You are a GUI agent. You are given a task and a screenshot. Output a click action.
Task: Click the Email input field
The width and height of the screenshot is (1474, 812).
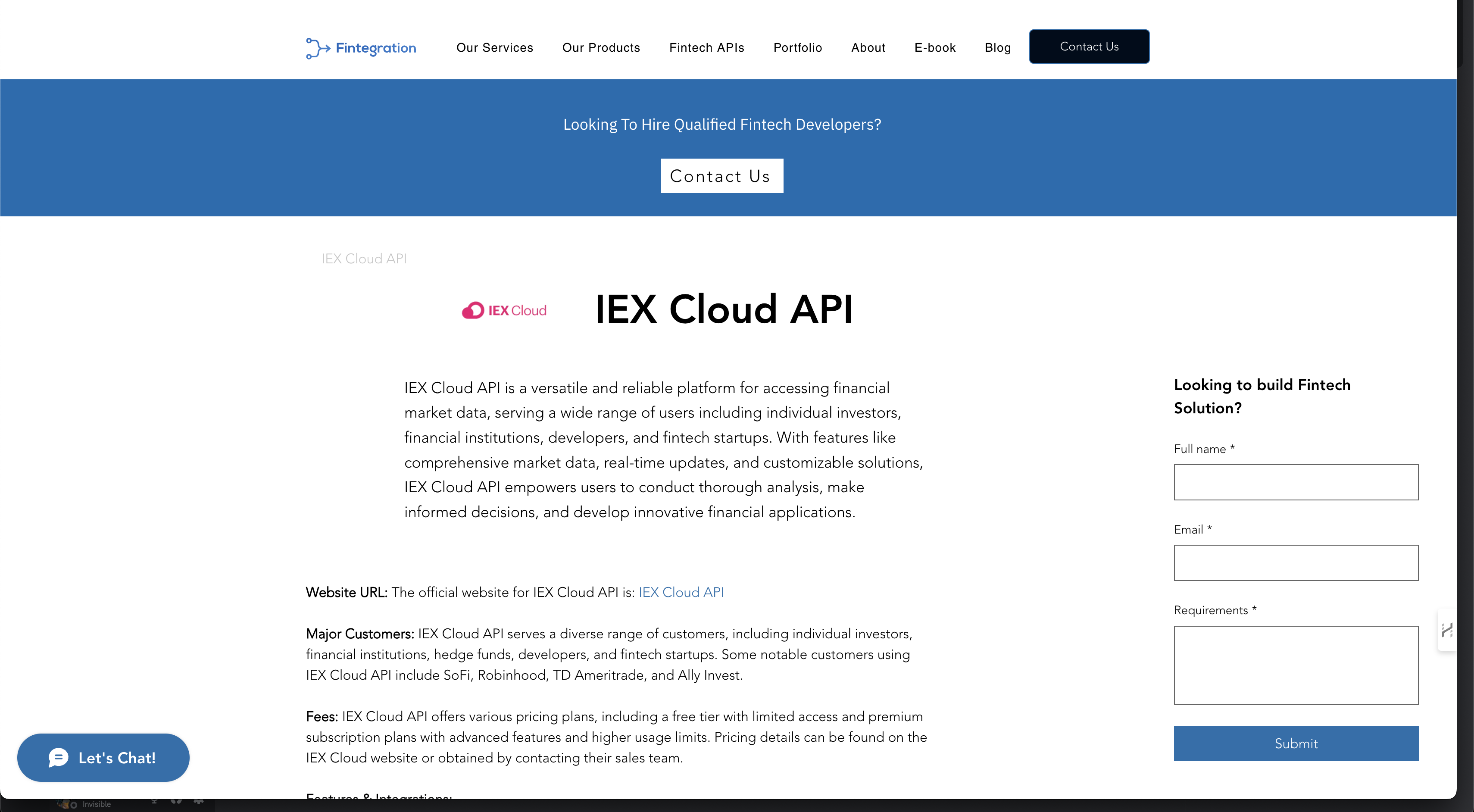pos(1296,563)
